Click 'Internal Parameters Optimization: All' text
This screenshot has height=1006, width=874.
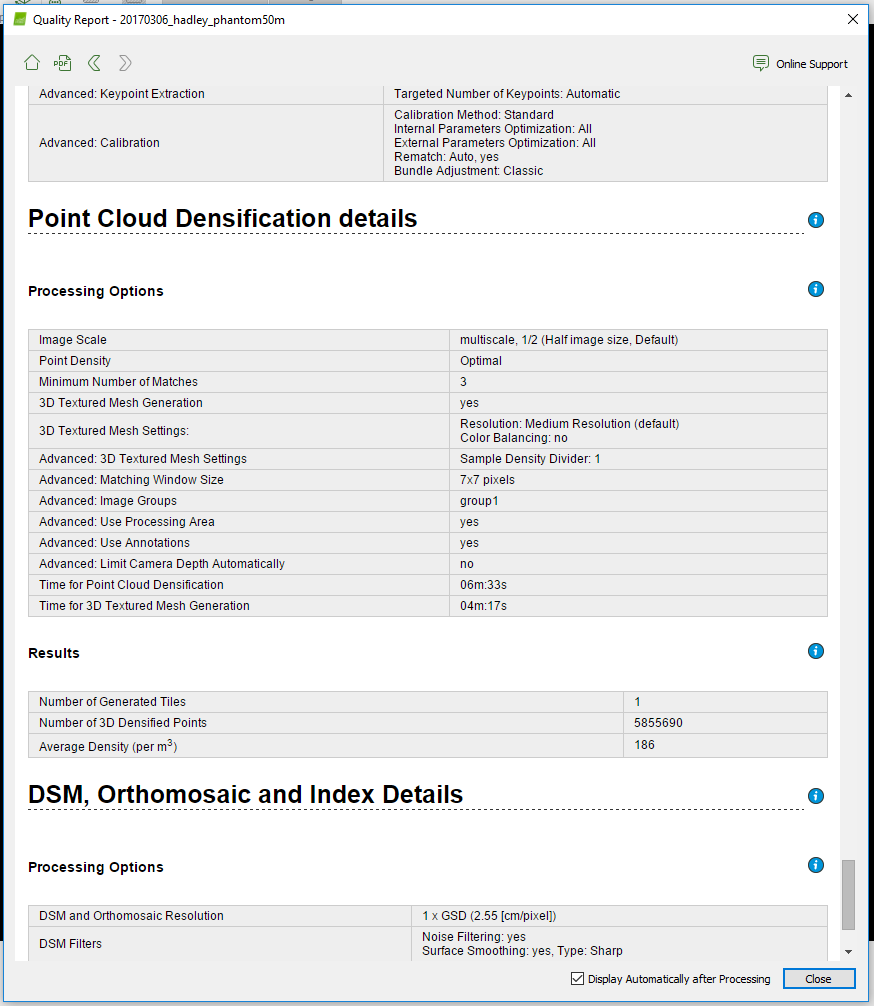coord(493,129)
